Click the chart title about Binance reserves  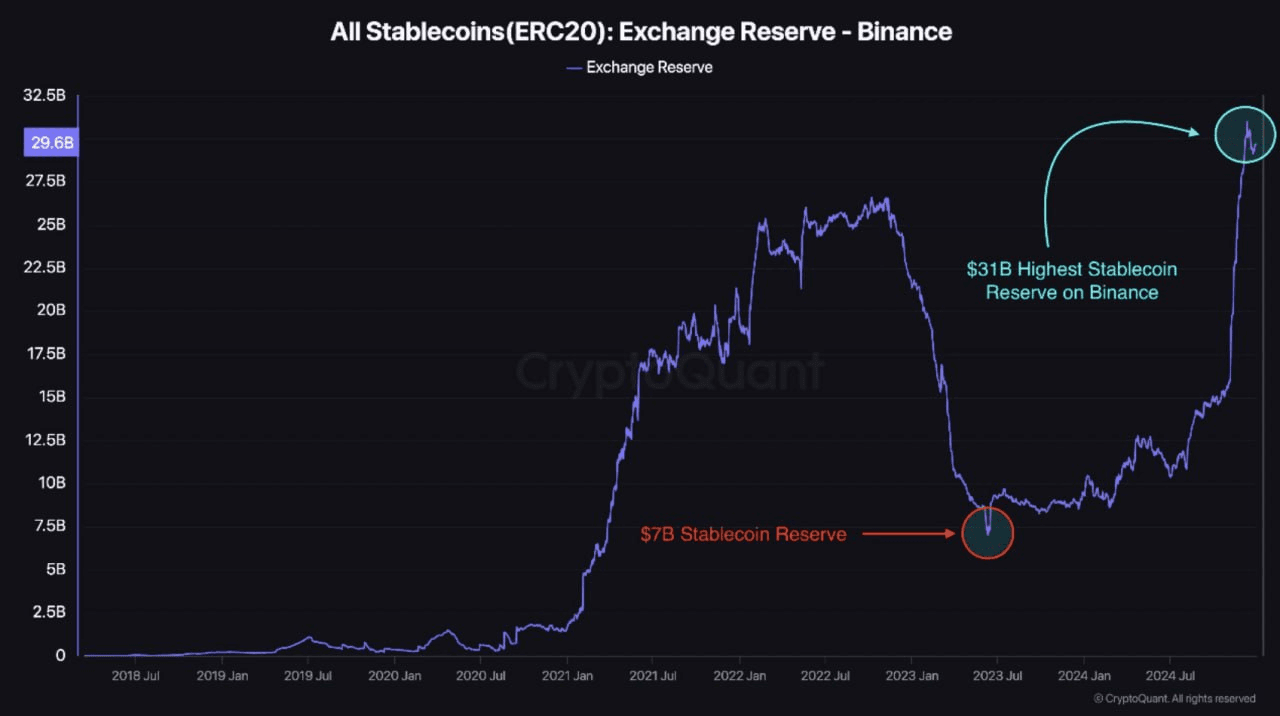pyautogui.click(x=641, y=32)
